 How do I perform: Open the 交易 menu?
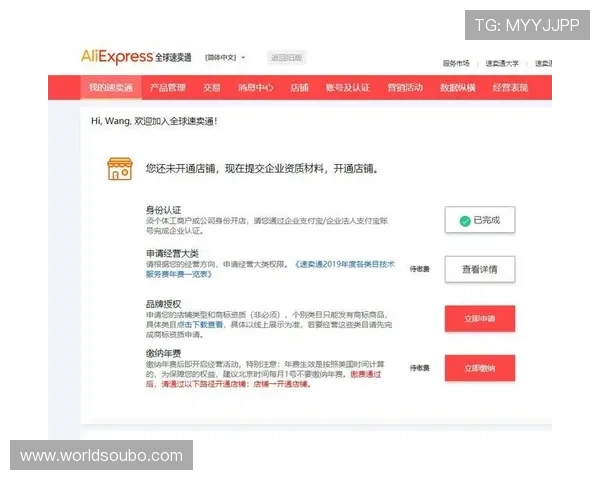coord(212,88)
